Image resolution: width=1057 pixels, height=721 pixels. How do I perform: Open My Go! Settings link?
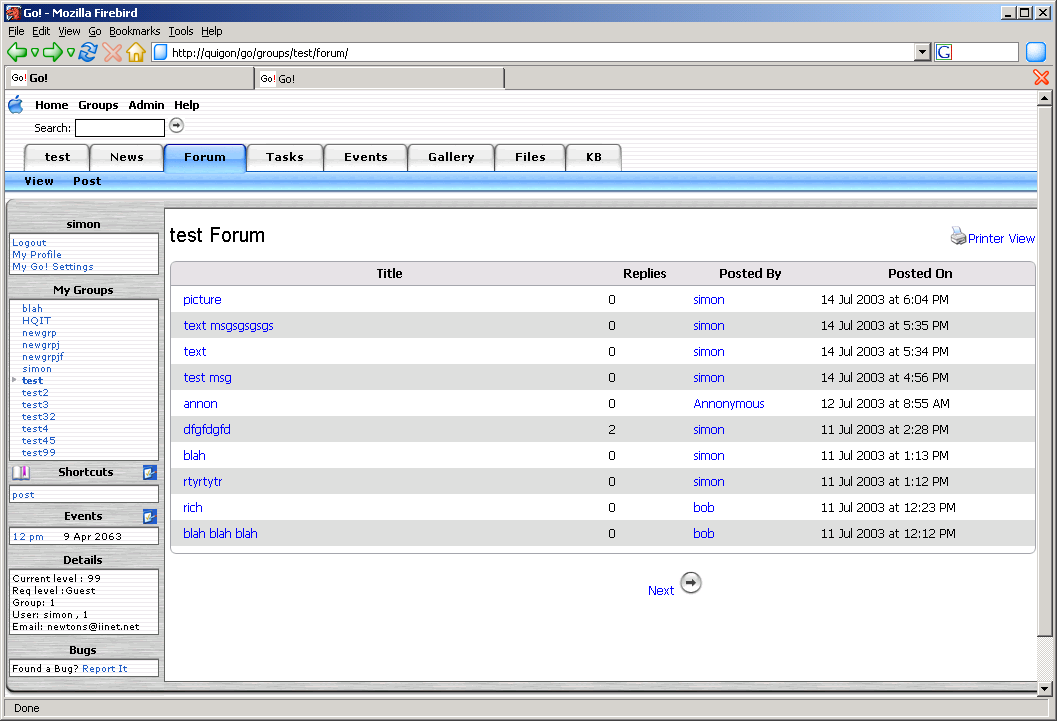pos(53,267)
